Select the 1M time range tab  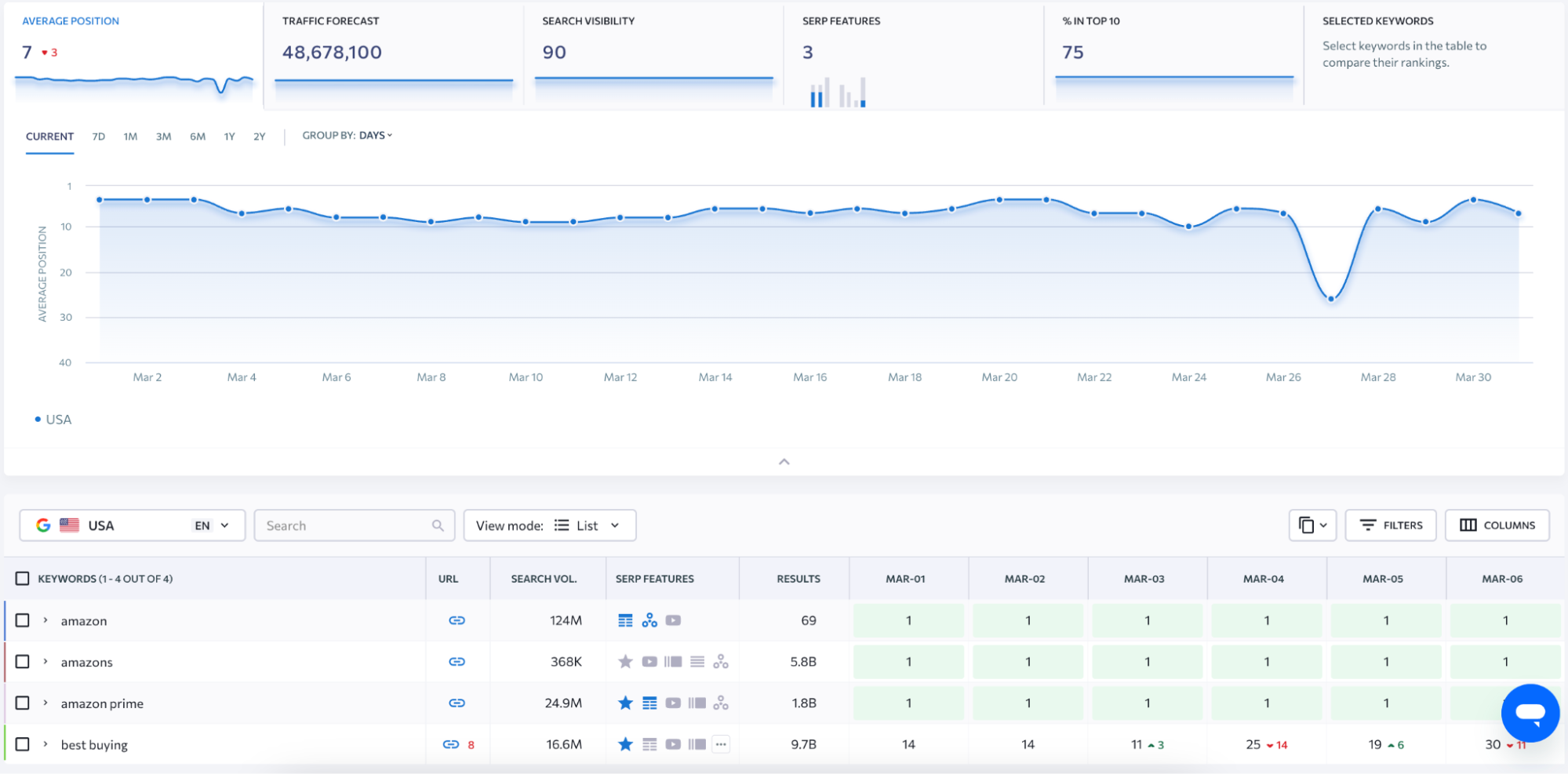pyautogui.click(x=130, y=136)
